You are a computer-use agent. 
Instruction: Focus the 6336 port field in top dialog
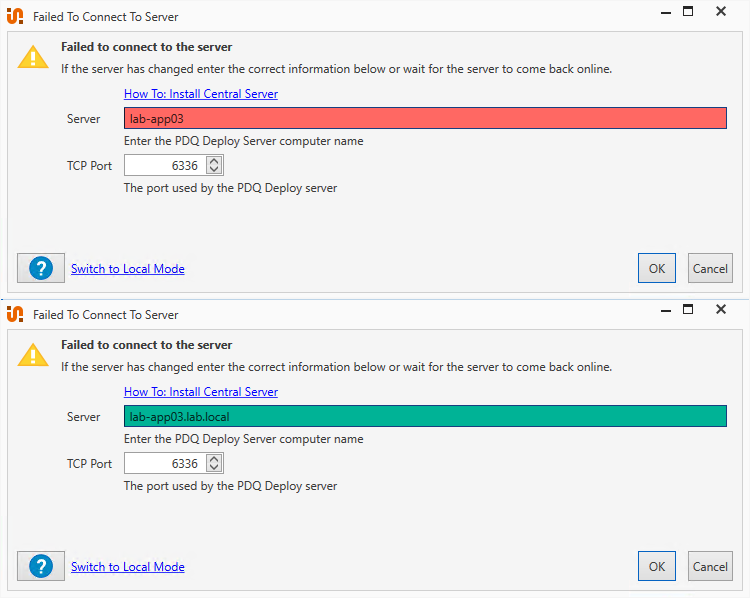(x=165, y=166)
